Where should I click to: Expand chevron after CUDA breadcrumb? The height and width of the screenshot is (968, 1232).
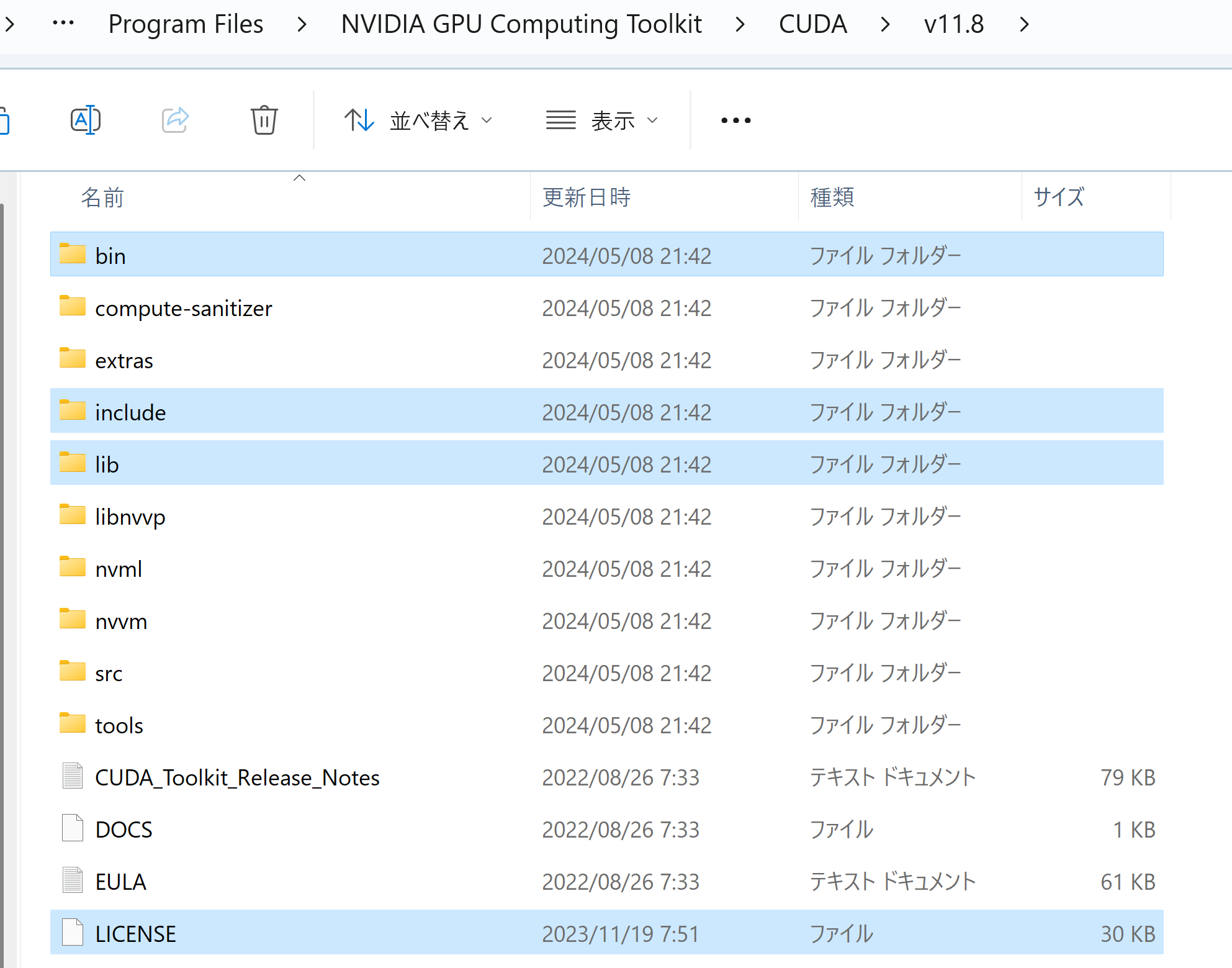click(885, 25)
